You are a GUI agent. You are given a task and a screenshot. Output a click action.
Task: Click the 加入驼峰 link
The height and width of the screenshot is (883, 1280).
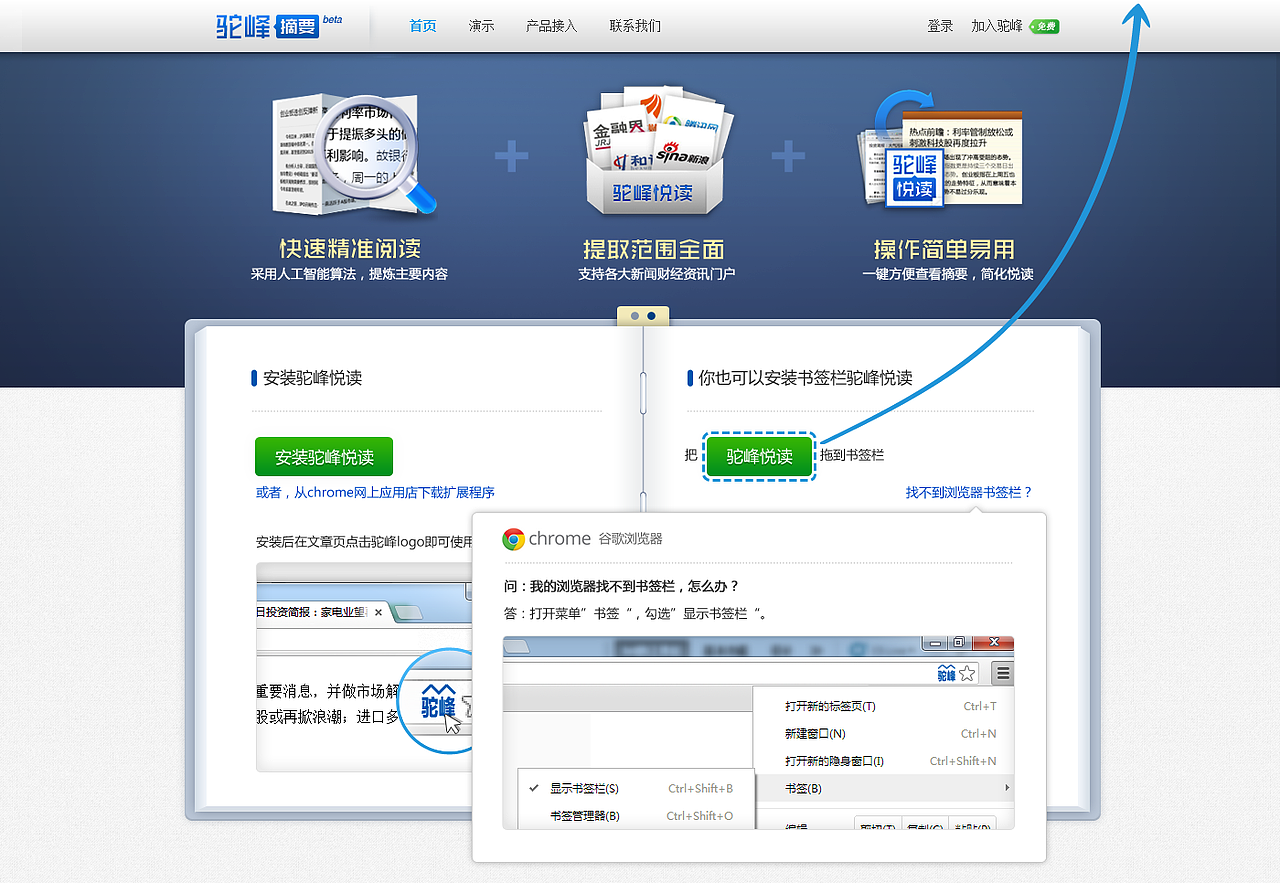point(997,26)
